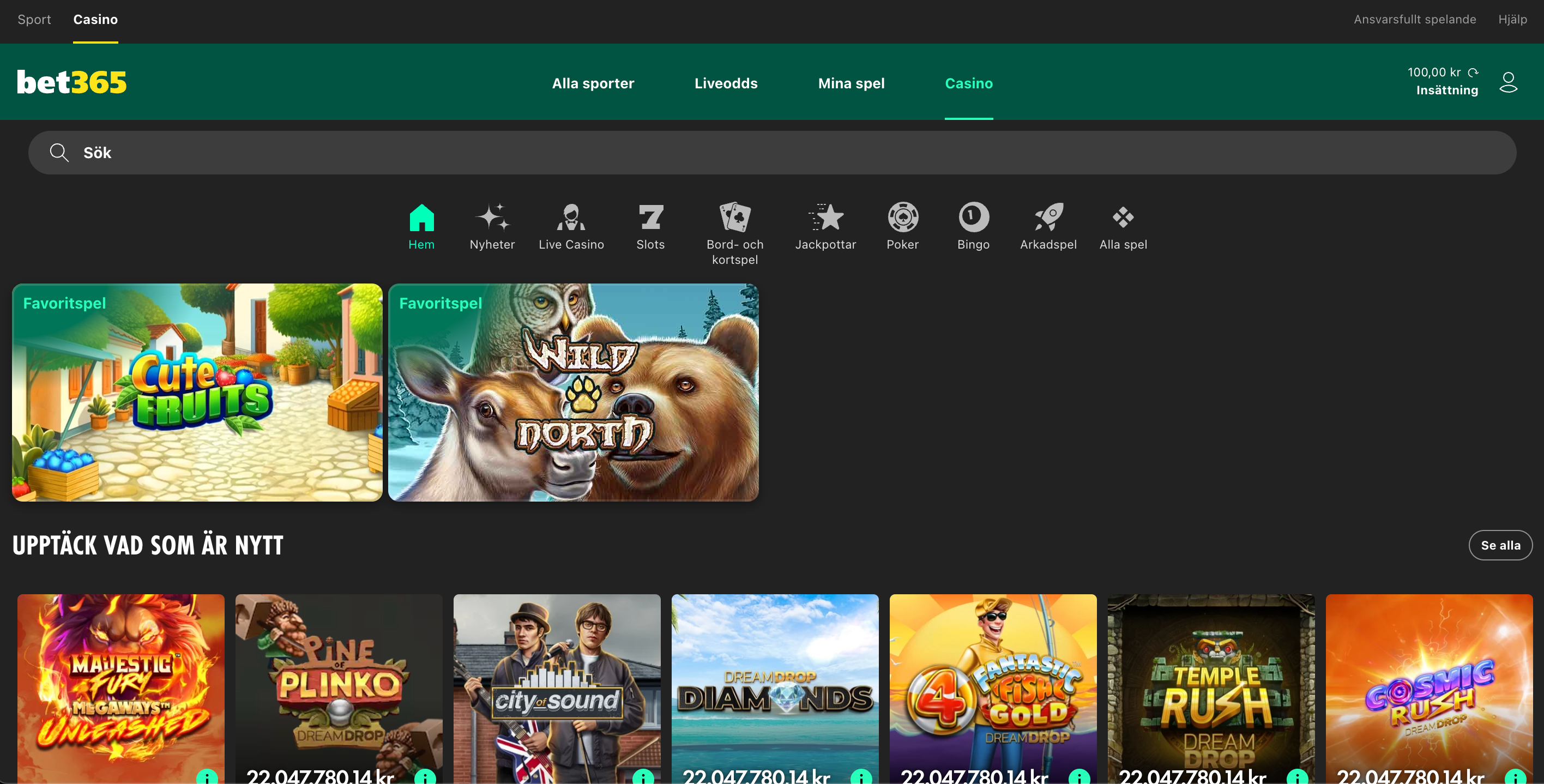Click the Se alla button

[x=1500, y=545]
